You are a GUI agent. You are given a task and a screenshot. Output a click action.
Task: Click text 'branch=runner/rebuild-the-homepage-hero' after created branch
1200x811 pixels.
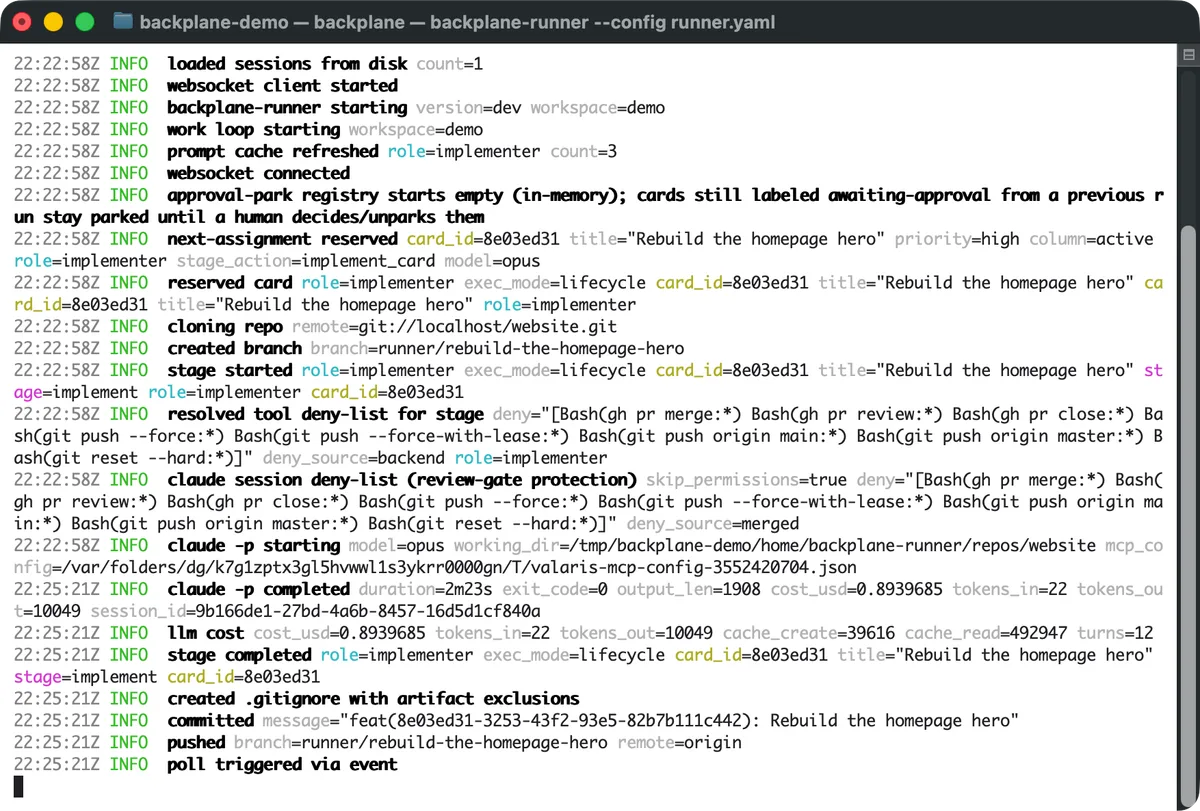point(498,350)
